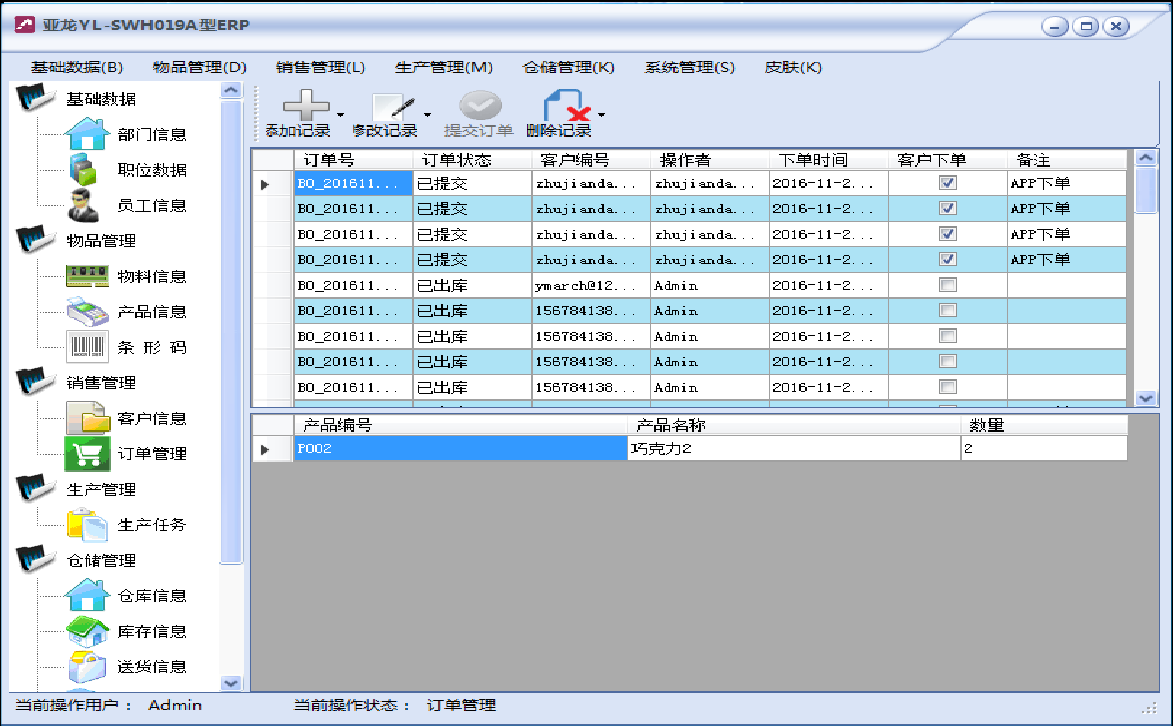Click order grid scroll down arrow
Image resolution: width=1173 pixels, height=726 pixels.
[1145, 398]
